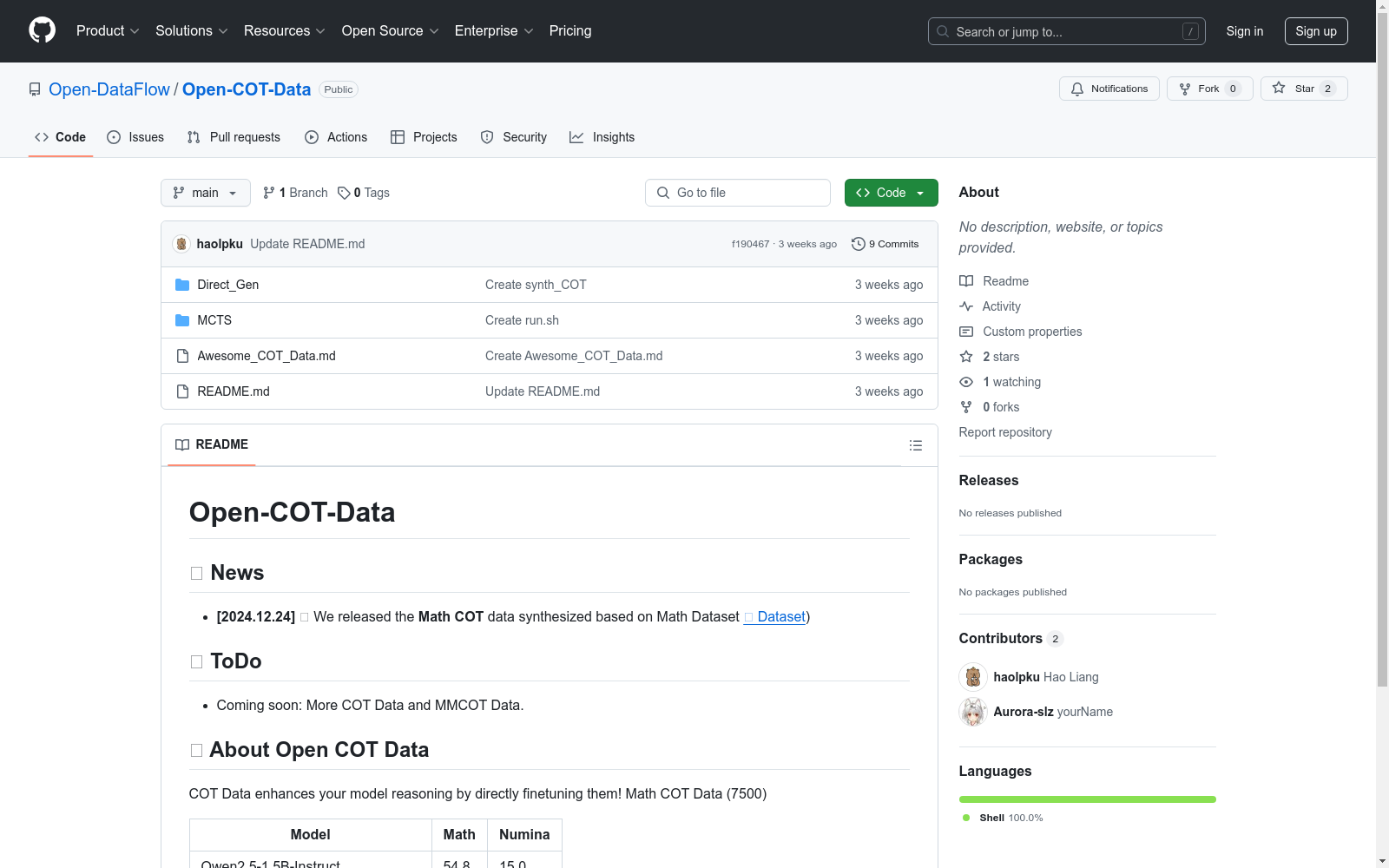Click the Sign up button

(1316, 31)
